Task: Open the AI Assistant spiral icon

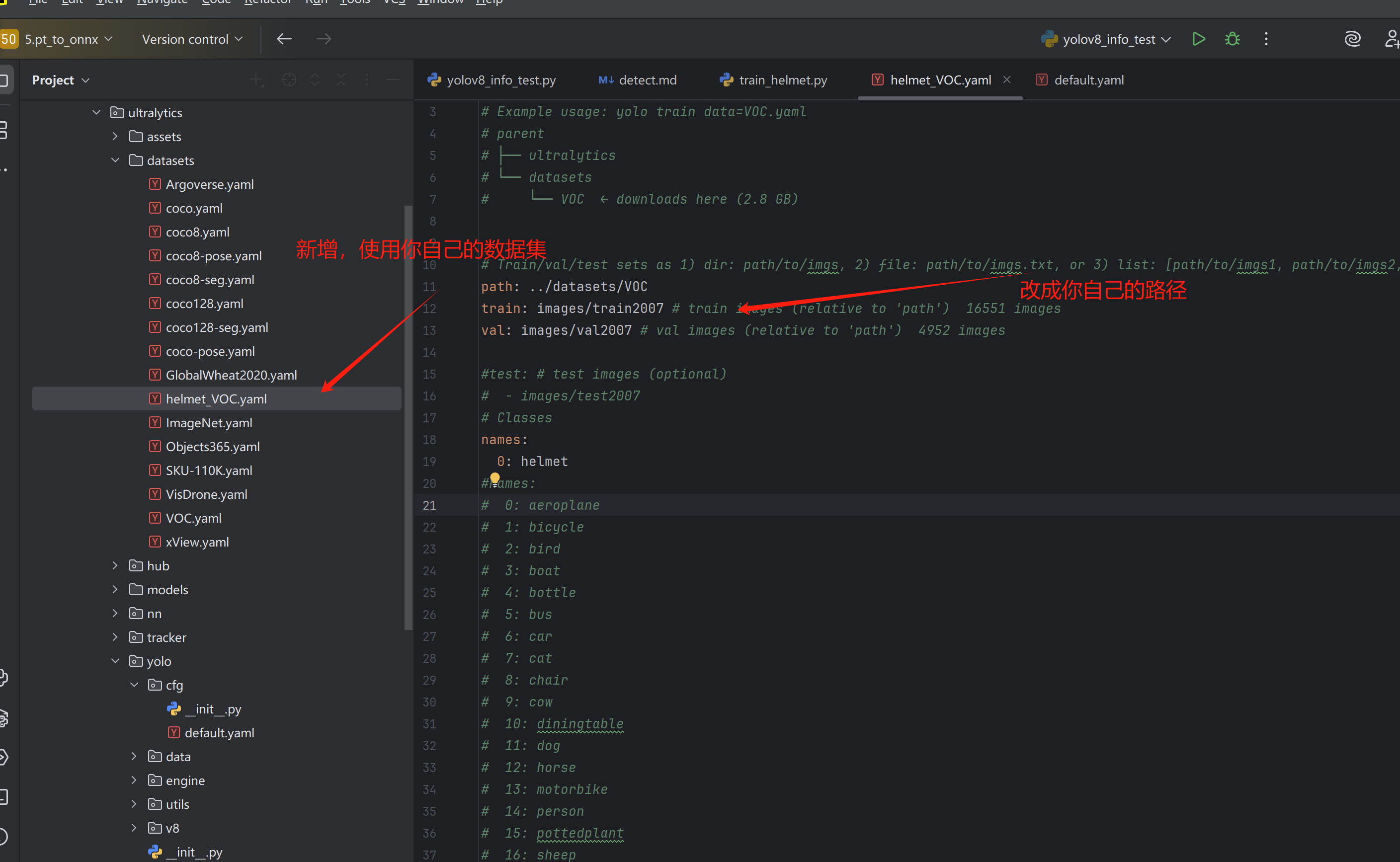Action: tap(1352, 39)
